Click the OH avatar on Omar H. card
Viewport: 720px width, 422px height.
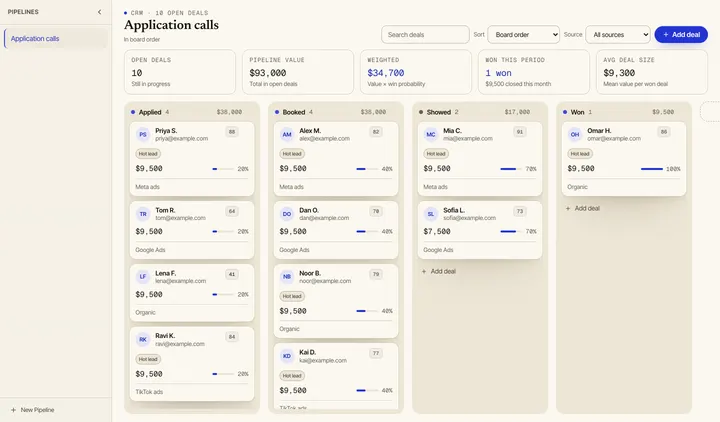[575, 135]
